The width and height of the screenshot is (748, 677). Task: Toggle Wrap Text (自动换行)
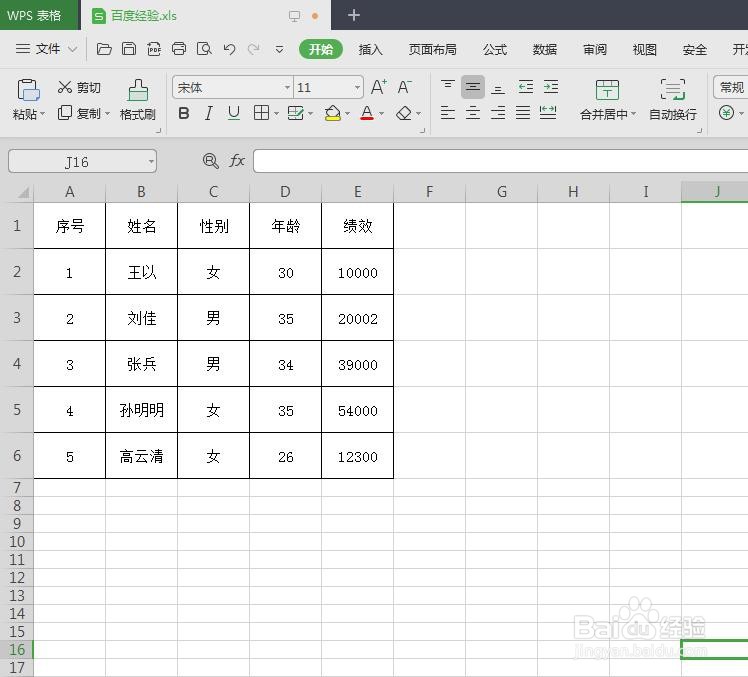[673, 100]
